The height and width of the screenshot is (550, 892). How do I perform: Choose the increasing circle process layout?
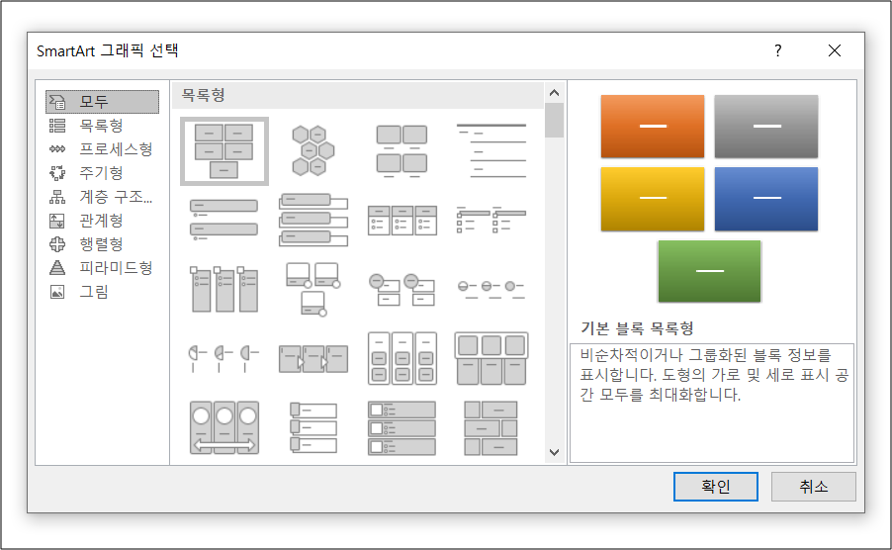tap(491, 290)
